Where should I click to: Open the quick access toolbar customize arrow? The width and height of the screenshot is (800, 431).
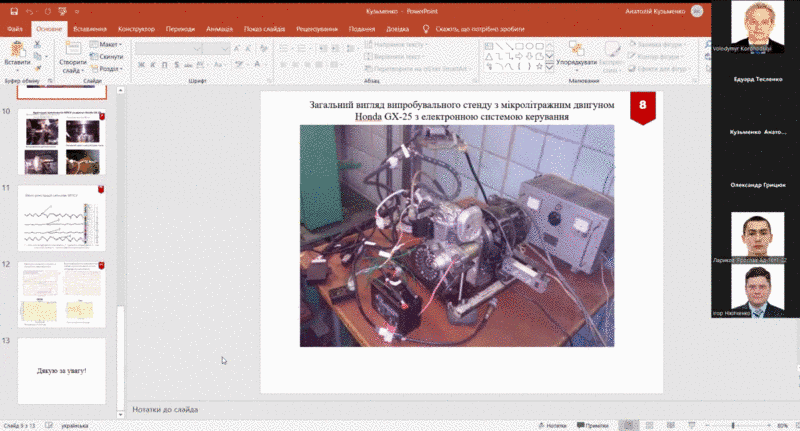click(77, 12)
